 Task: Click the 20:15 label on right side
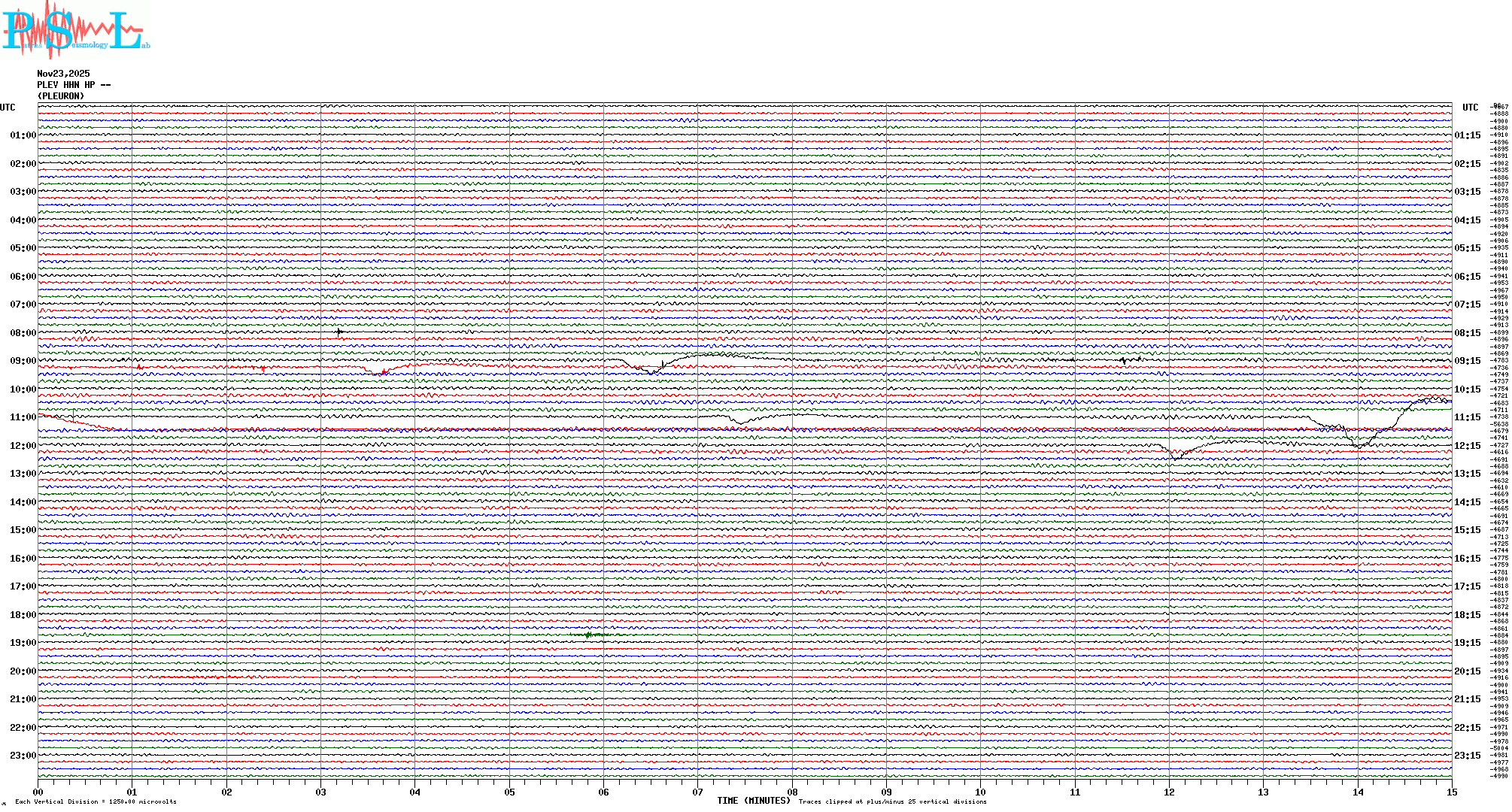[x=1467, y=671]
